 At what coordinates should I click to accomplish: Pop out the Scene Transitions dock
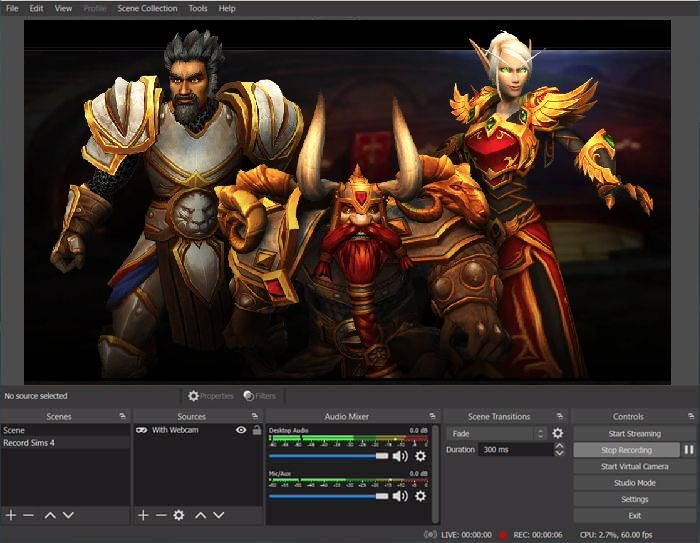(560, 416)
